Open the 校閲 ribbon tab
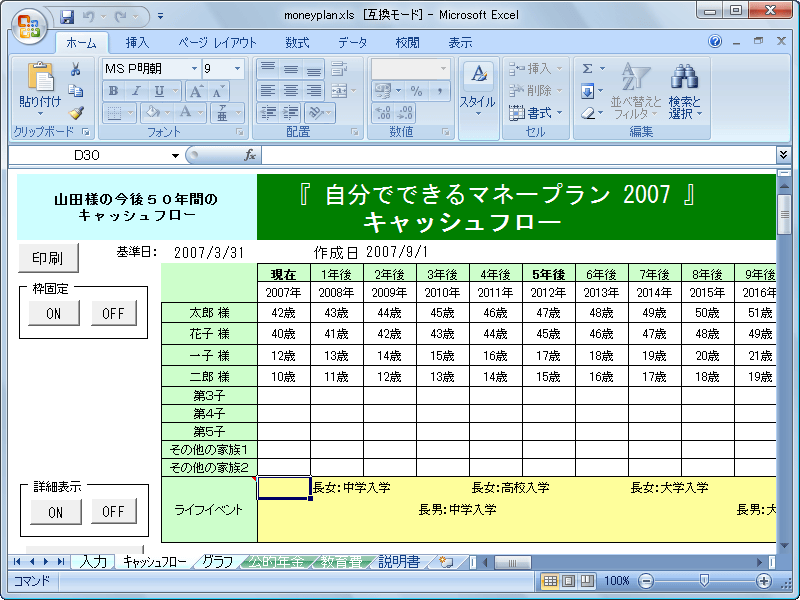The height and width of the screenshot is (600, 800). coord(407,43)
